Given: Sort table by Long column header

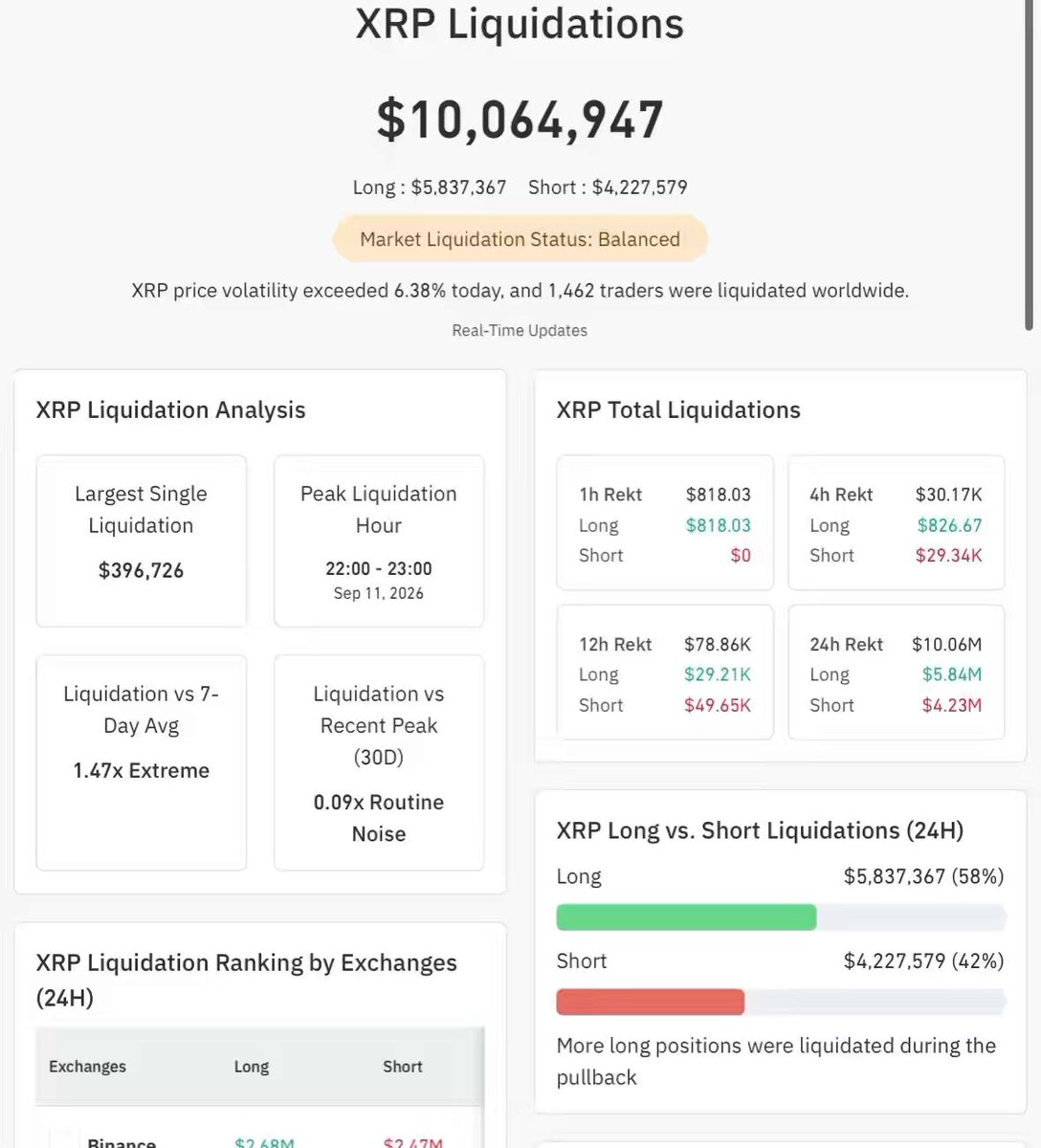Looking at the screenshot, I should tap(252, 1067).
